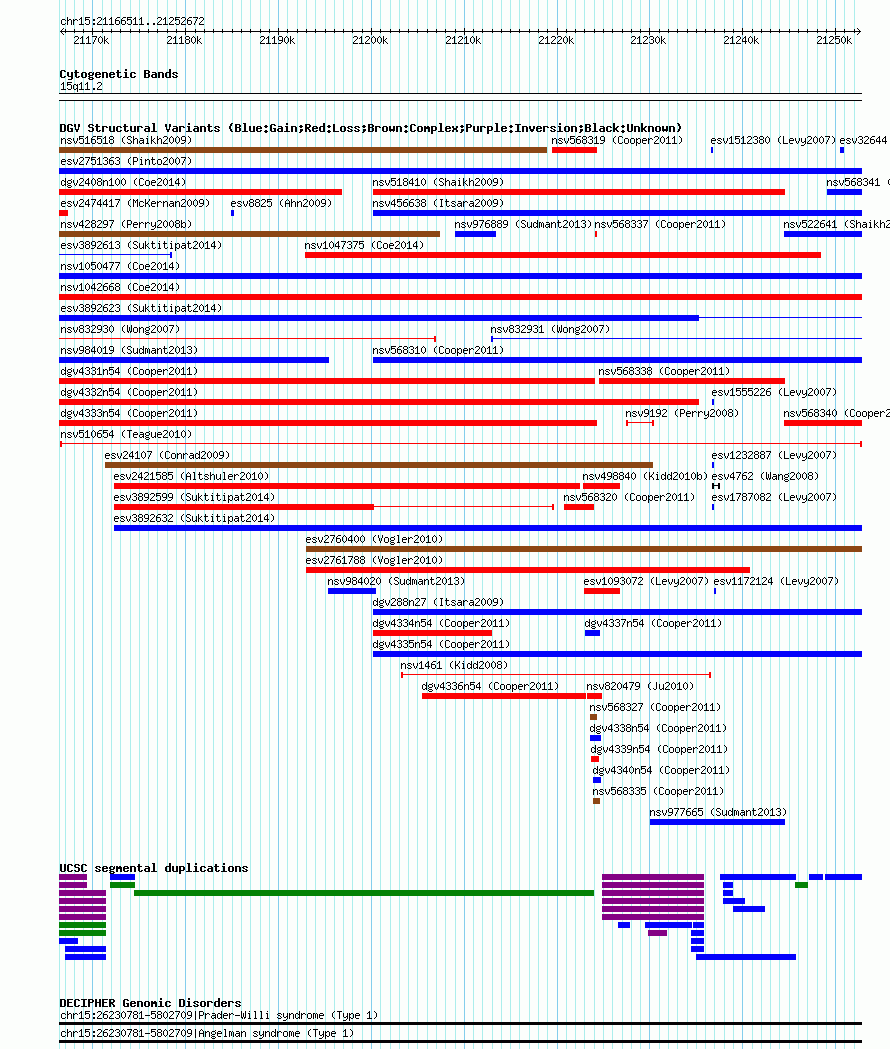
Task: Click the DGV Structural Variants track title
Action: [x=370, y=128]
